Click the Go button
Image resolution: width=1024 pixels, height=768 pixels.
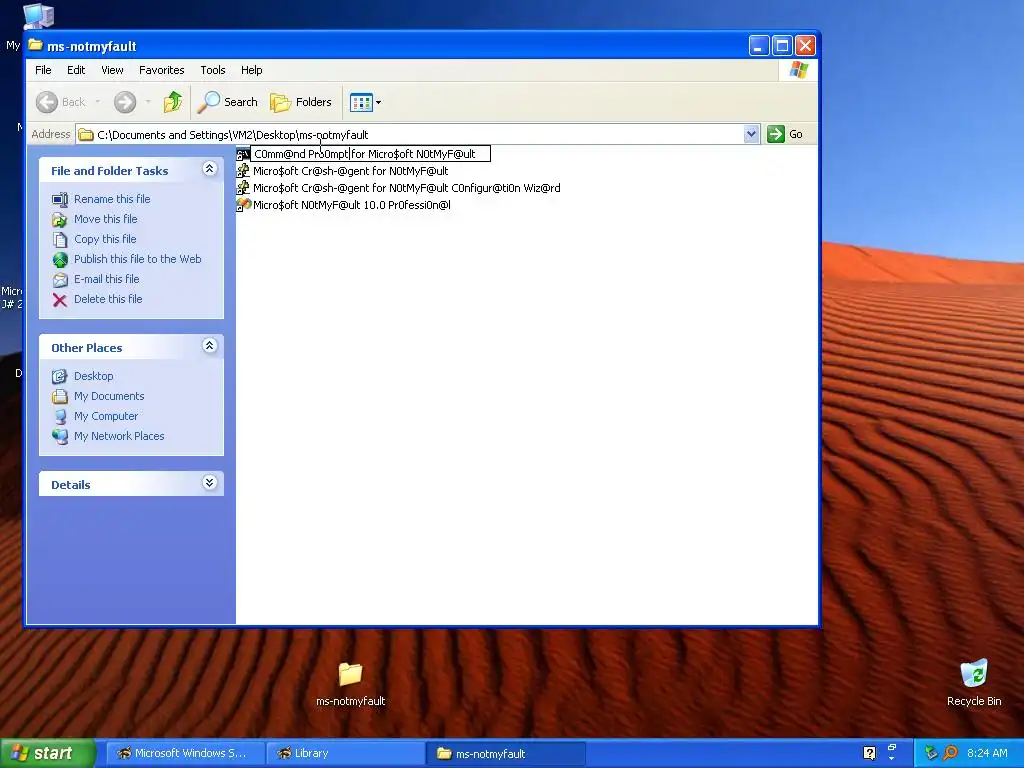point(785,134)
